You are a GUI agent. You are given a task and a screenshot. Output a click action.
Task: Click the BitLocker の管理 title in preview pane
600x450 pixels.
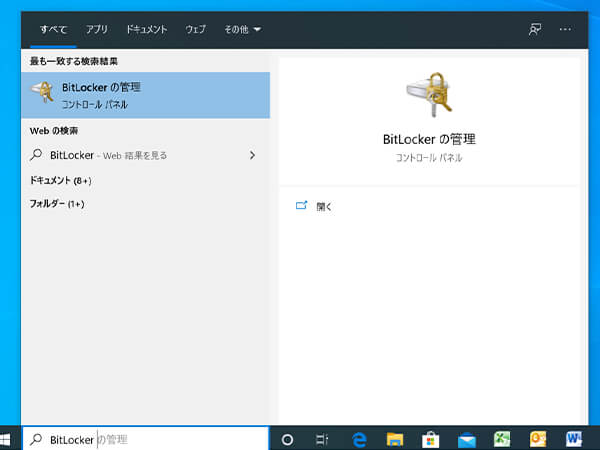(x=429, y=139)
